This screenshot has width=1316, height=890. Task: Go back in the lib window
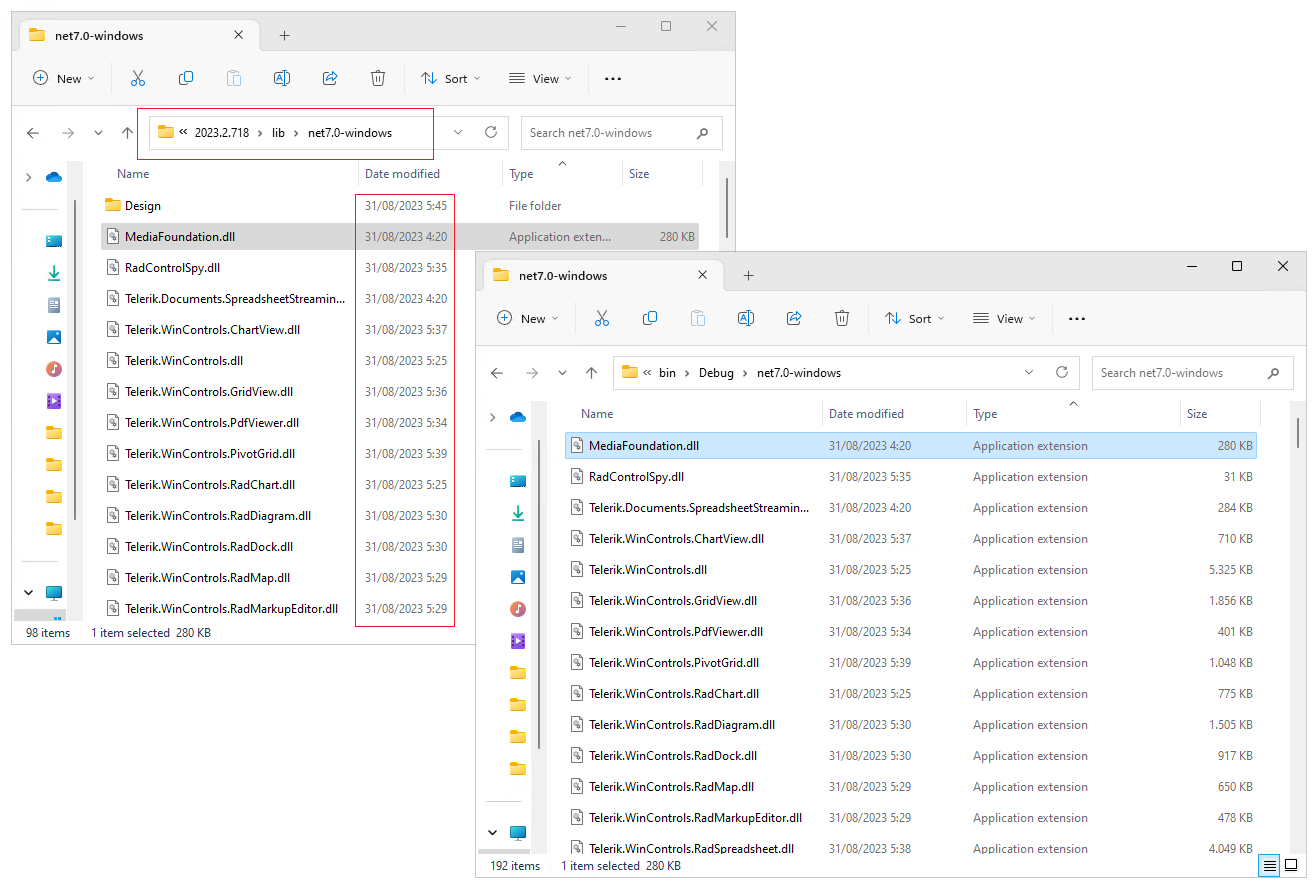[x=33, y=133]
